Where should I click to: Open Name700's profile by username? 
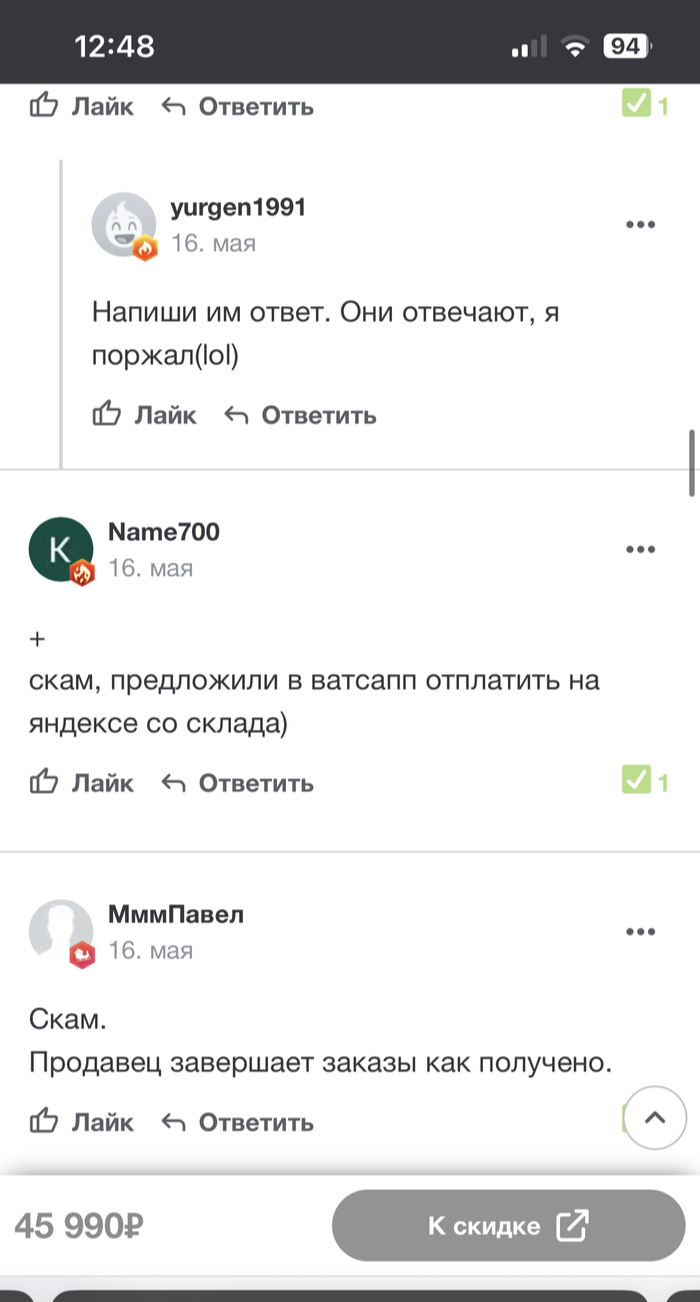click(x=163, y=532)
